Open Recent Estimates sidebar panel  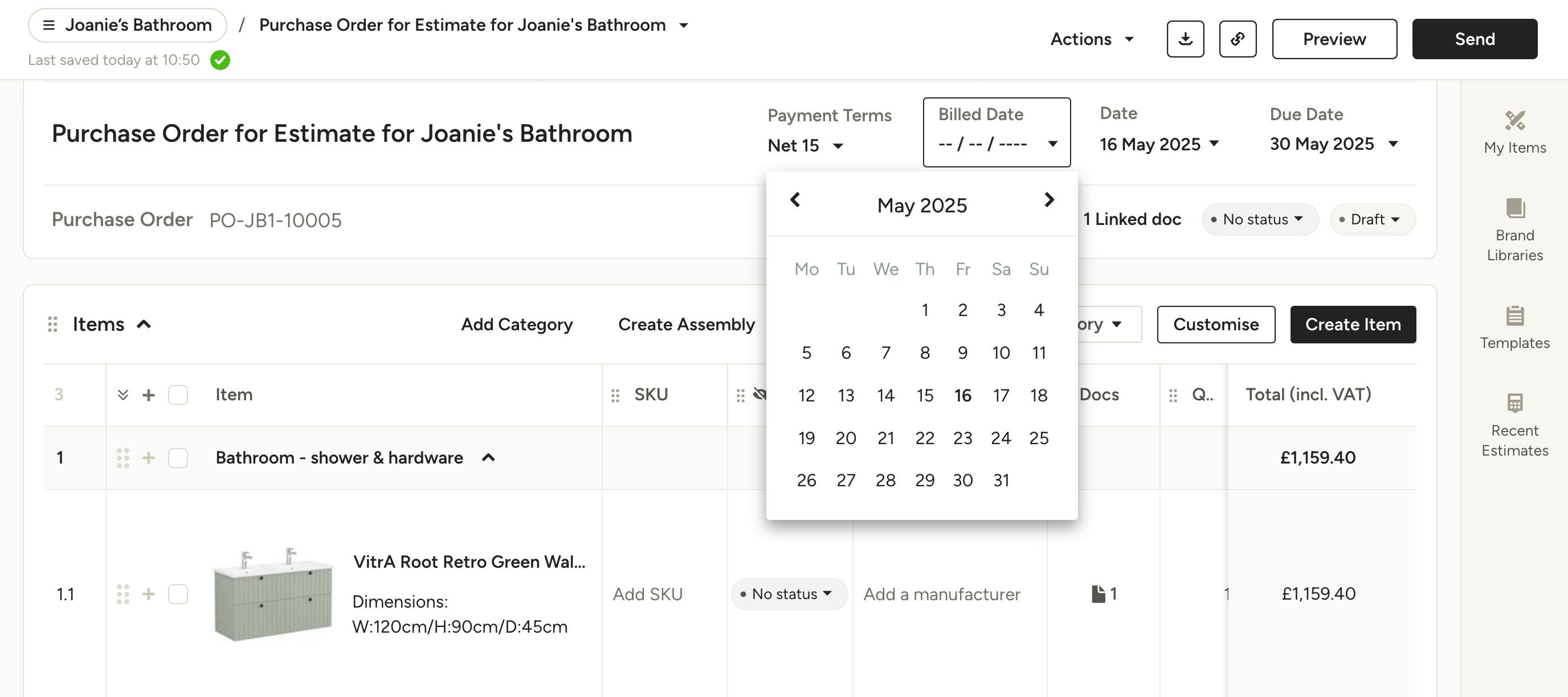[x=1514, y=425]
